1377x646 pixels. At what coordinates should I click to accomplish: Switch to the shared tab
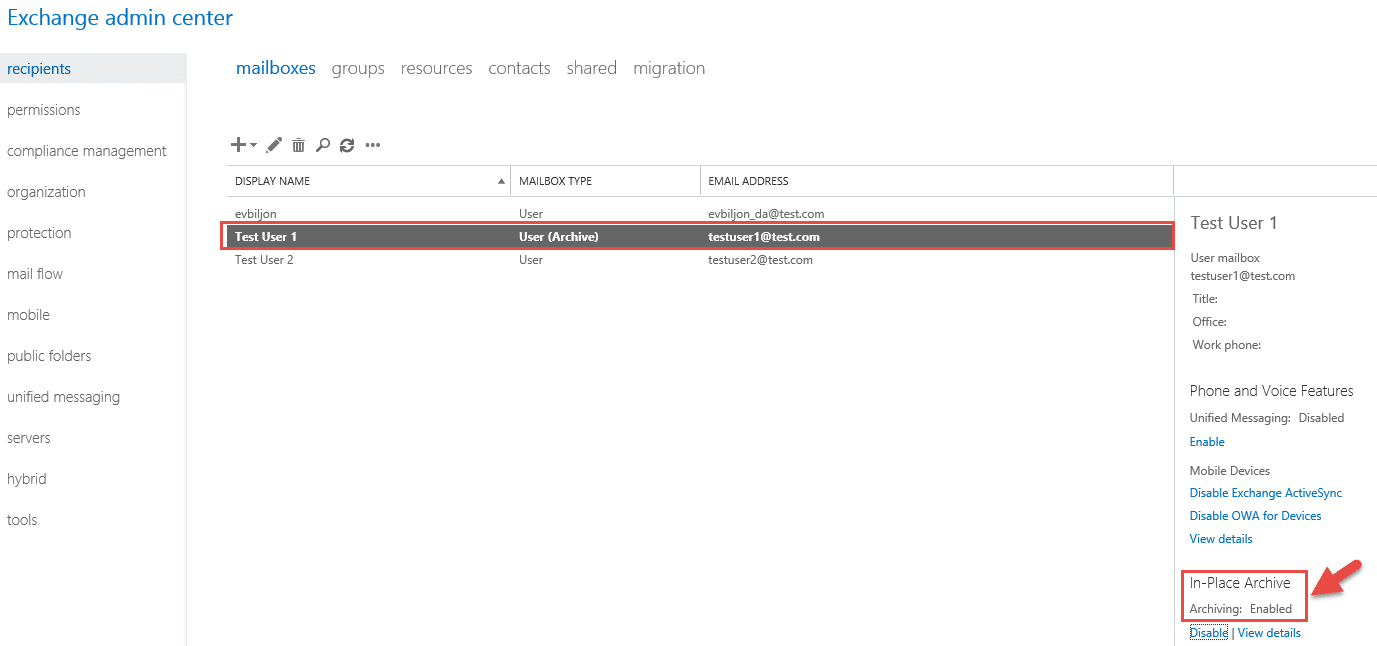pyautogui.click(x=591, y=68)
